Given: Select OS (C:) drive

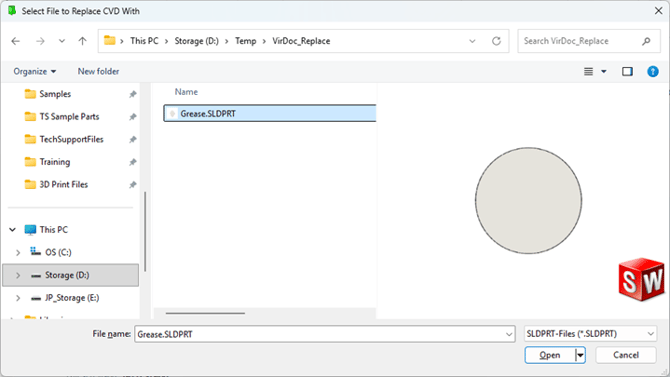Looking at the screenshot, I should coord(58,253).
